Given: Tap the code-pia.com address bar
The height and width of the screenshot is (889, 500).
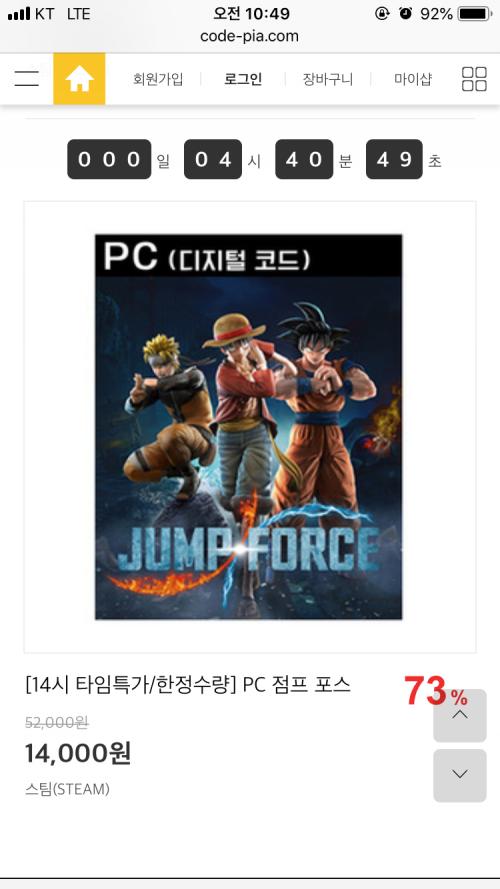Looking at the screenshot, I should click(x=249, y=36).
